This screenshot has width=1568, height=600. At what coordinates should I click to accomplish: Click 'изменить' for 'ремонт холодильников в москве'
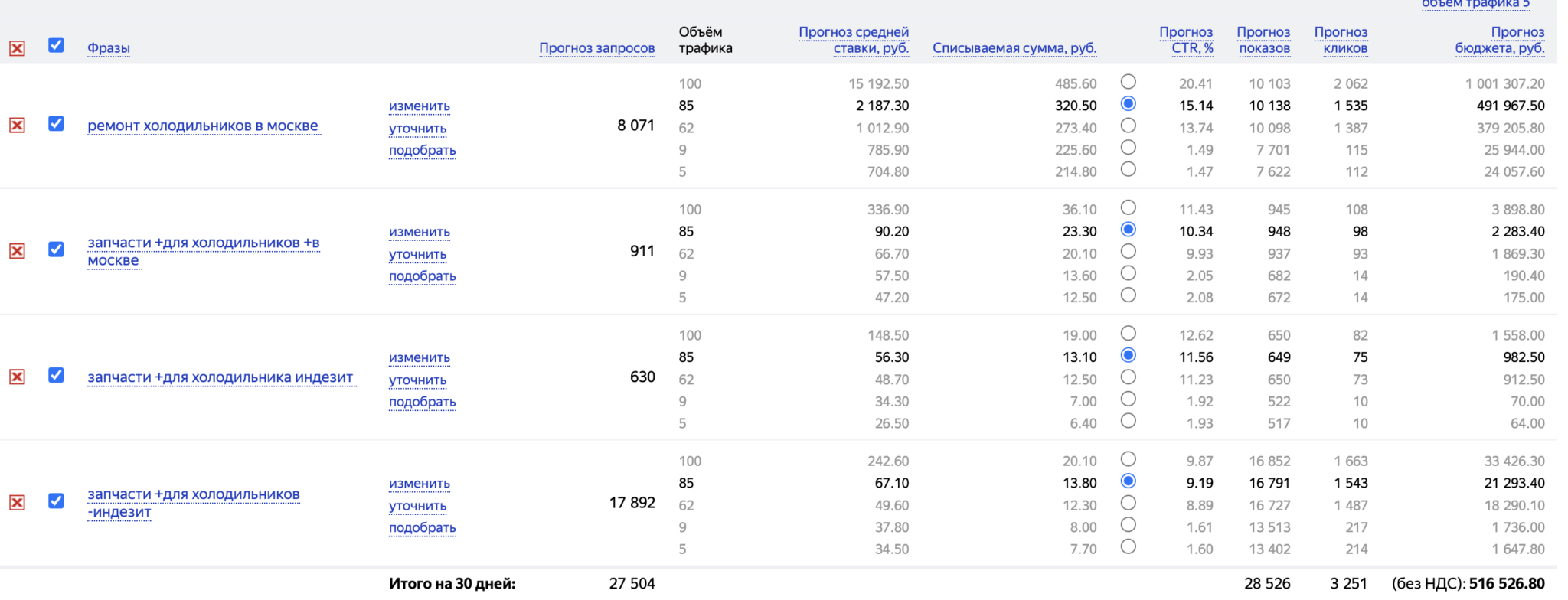419,106
